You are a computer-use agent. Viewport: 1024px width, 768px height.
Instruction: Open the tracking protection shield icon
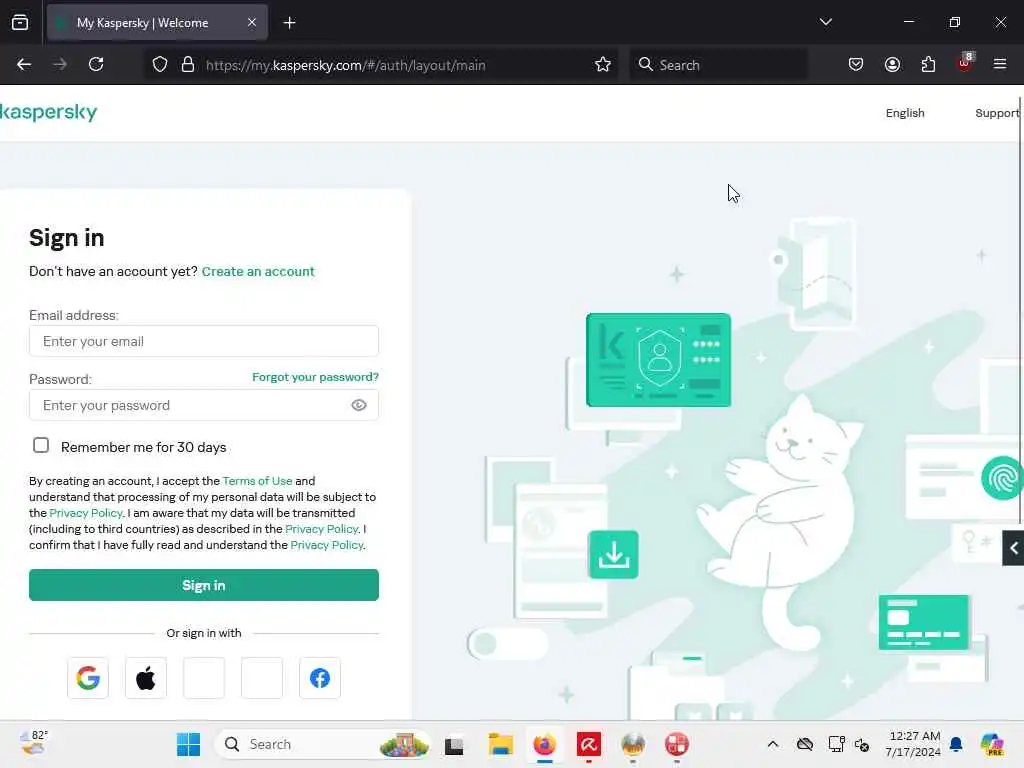coord(160,65)
